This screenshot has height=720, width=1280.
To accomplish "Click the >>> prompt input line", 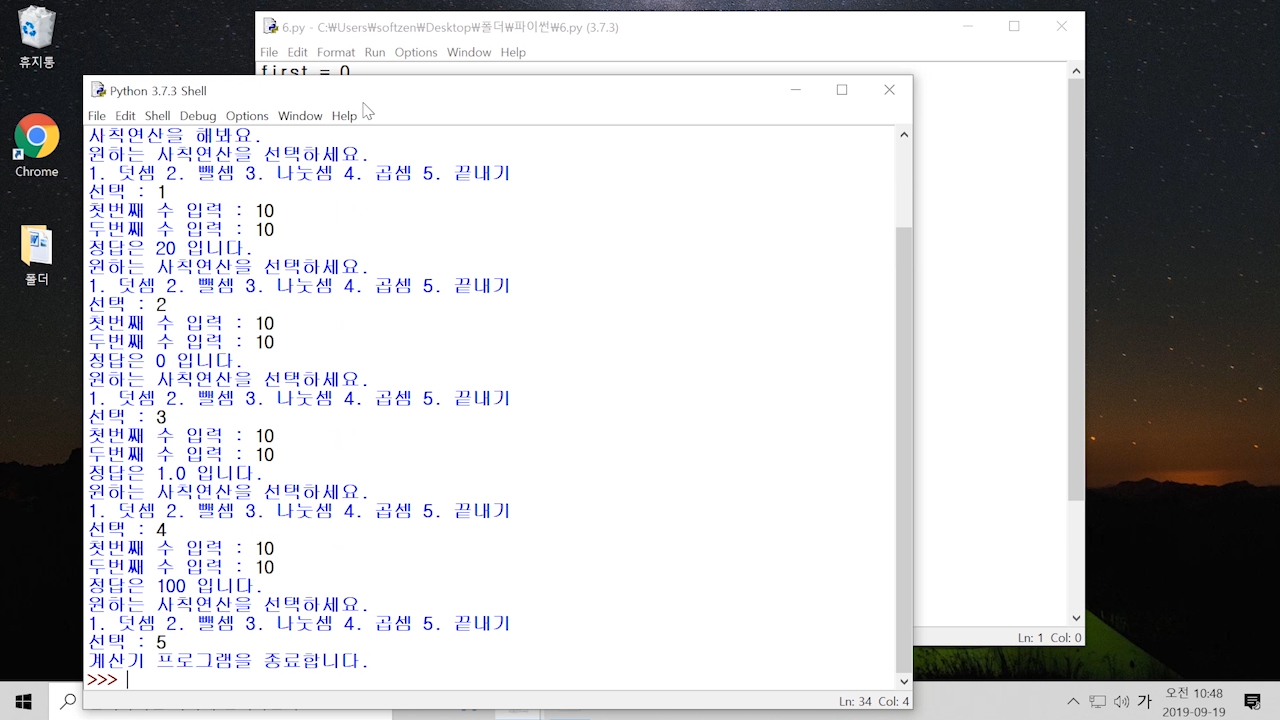I will coord(490,680).
